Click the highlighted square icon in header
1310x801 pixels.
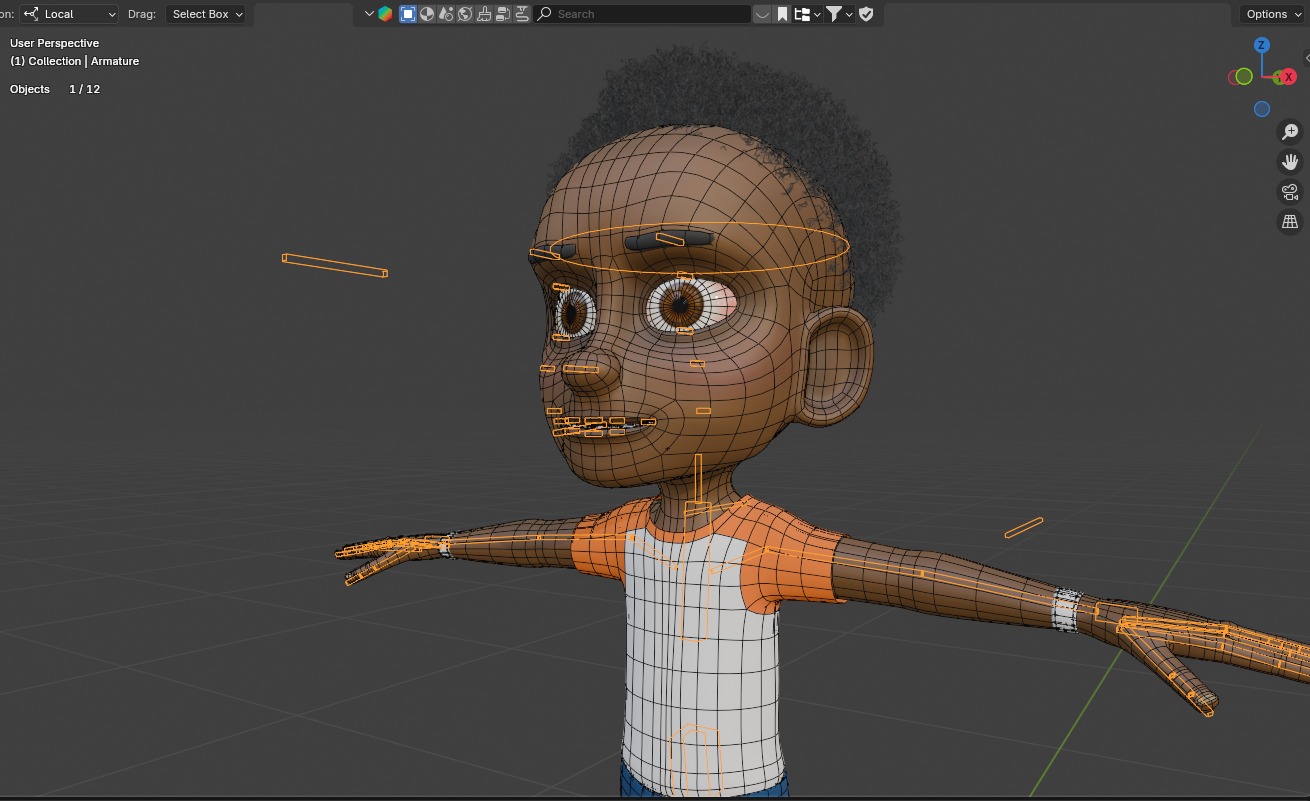point(408,14)
